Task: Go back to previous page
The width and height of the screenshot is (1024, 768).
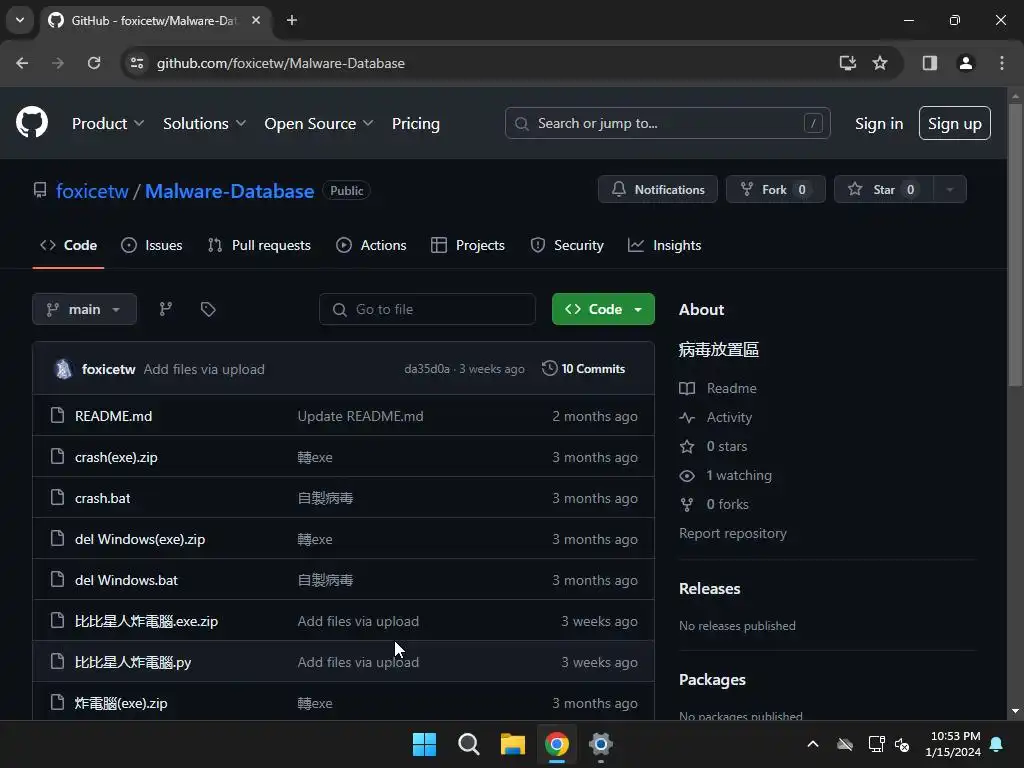Action: click(22, 63)
